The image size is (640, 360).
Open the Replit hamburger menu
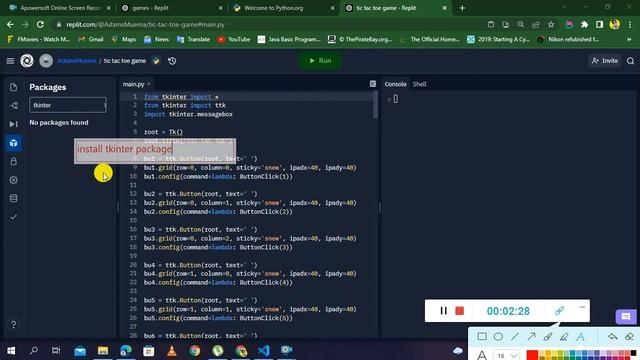coord(10,61)
